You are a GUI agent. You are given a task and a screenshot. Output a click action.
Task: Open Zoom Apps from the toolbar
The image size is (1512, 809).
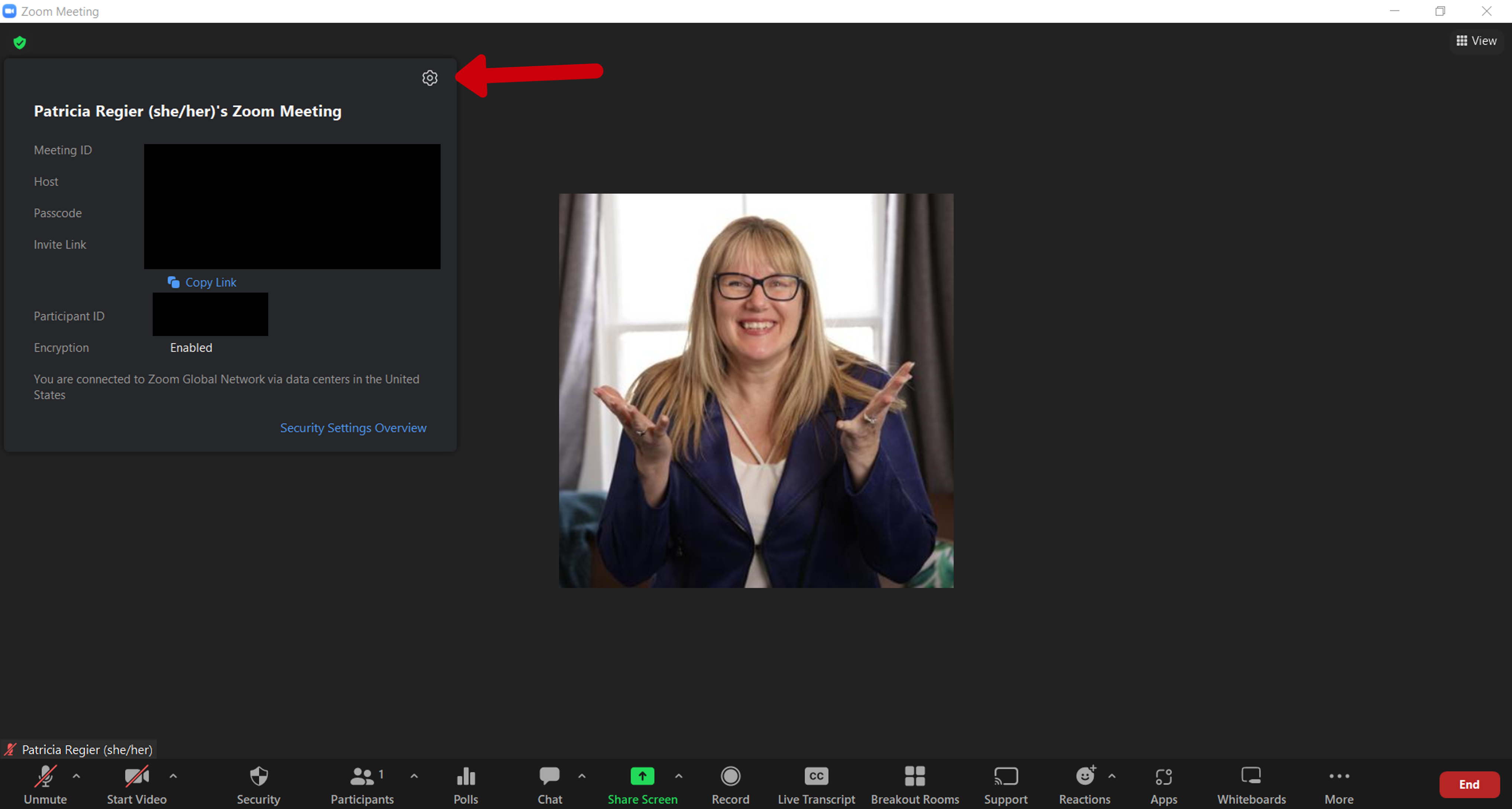[x=1163, y=784]
